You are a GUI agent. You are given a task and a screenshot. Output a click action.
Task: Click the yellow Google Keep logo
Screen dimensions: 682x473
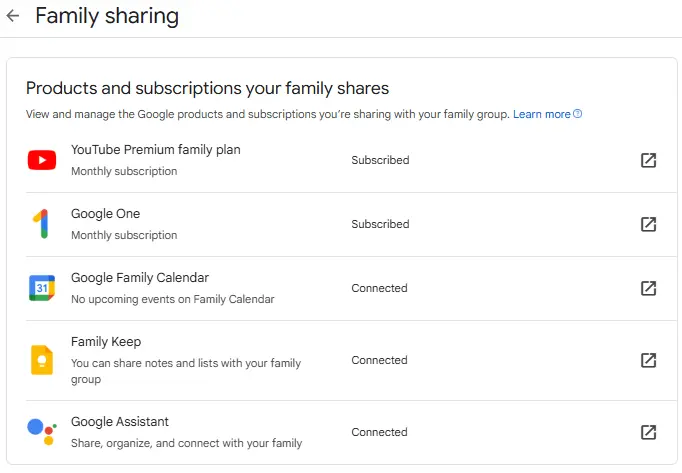[x=42, y=360]
